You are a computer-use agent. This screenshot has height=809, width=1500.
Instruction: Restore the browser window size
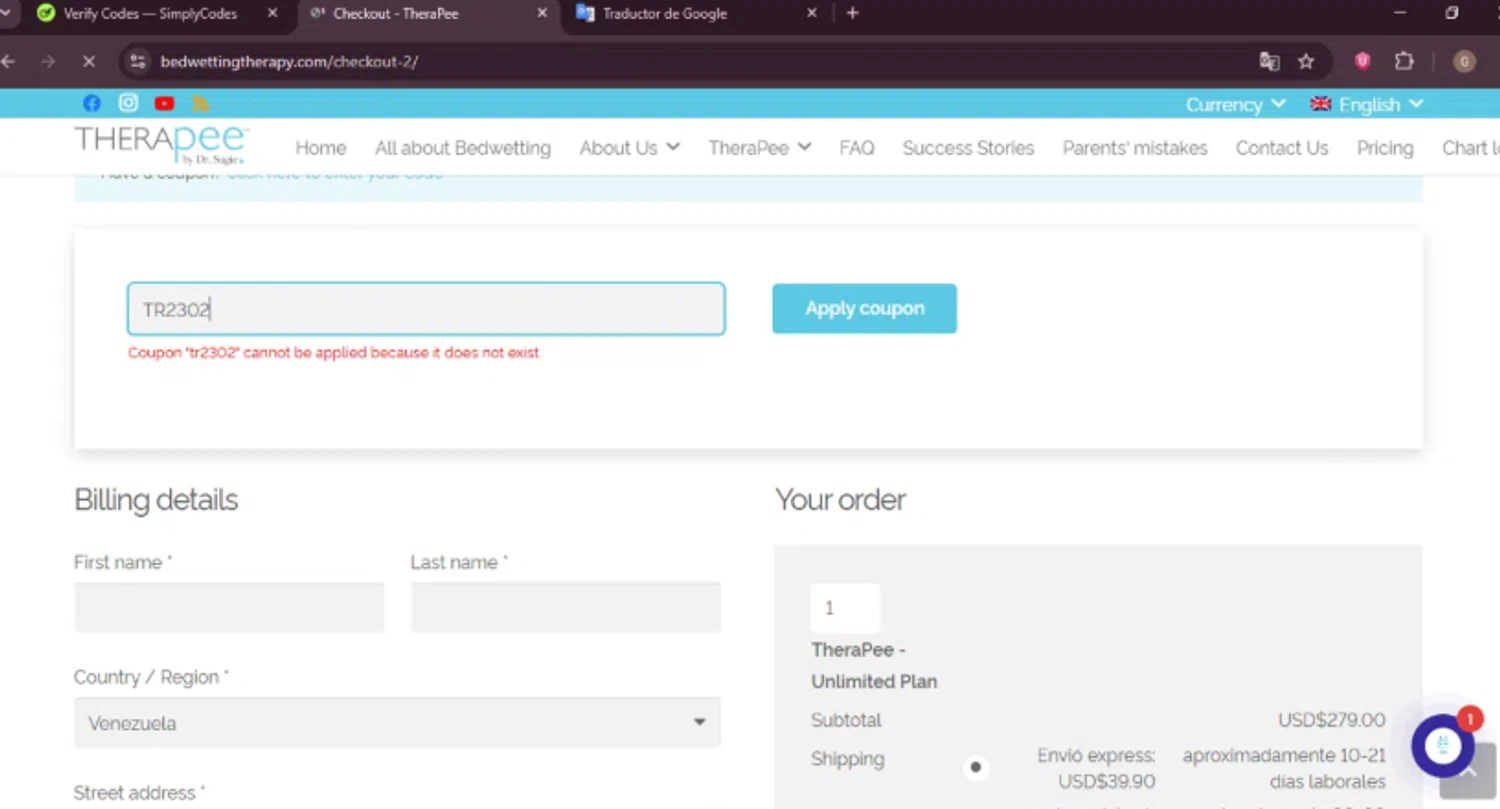coord(1452,13)
